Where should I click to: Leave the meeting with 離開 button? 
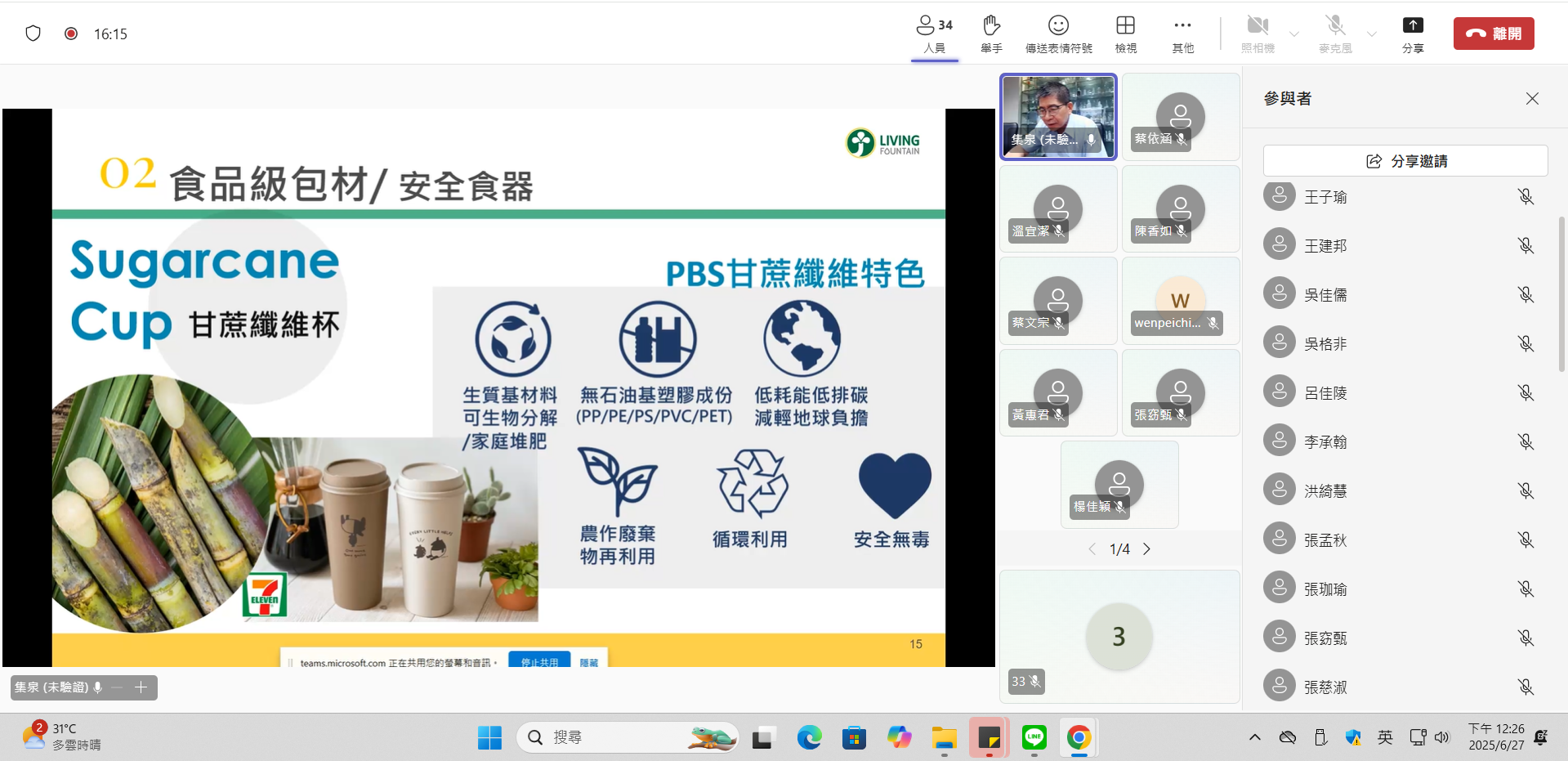[x=1493, y=34]
